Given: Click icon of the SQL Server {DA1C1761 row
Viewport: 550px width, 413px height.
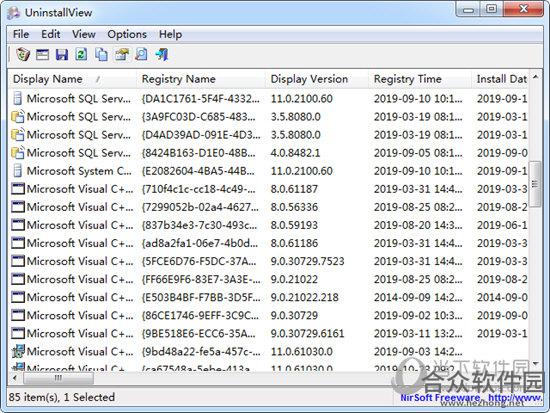Looking at the screenshot, I should click(x=18, y=99).
